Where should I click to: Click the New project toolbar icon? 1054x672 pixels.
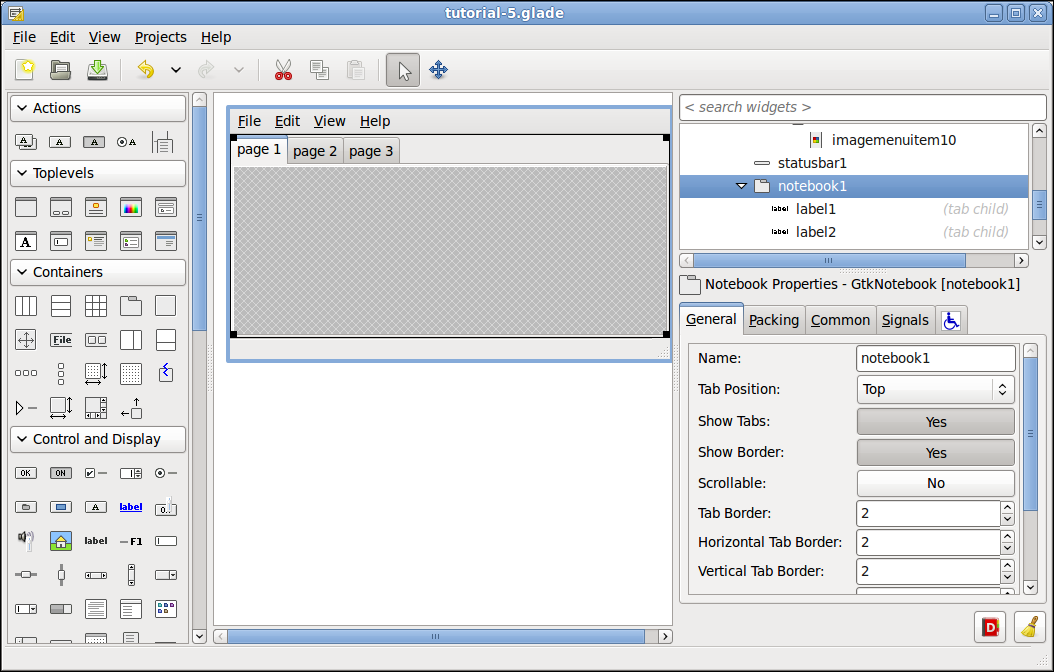pos(26,70)
